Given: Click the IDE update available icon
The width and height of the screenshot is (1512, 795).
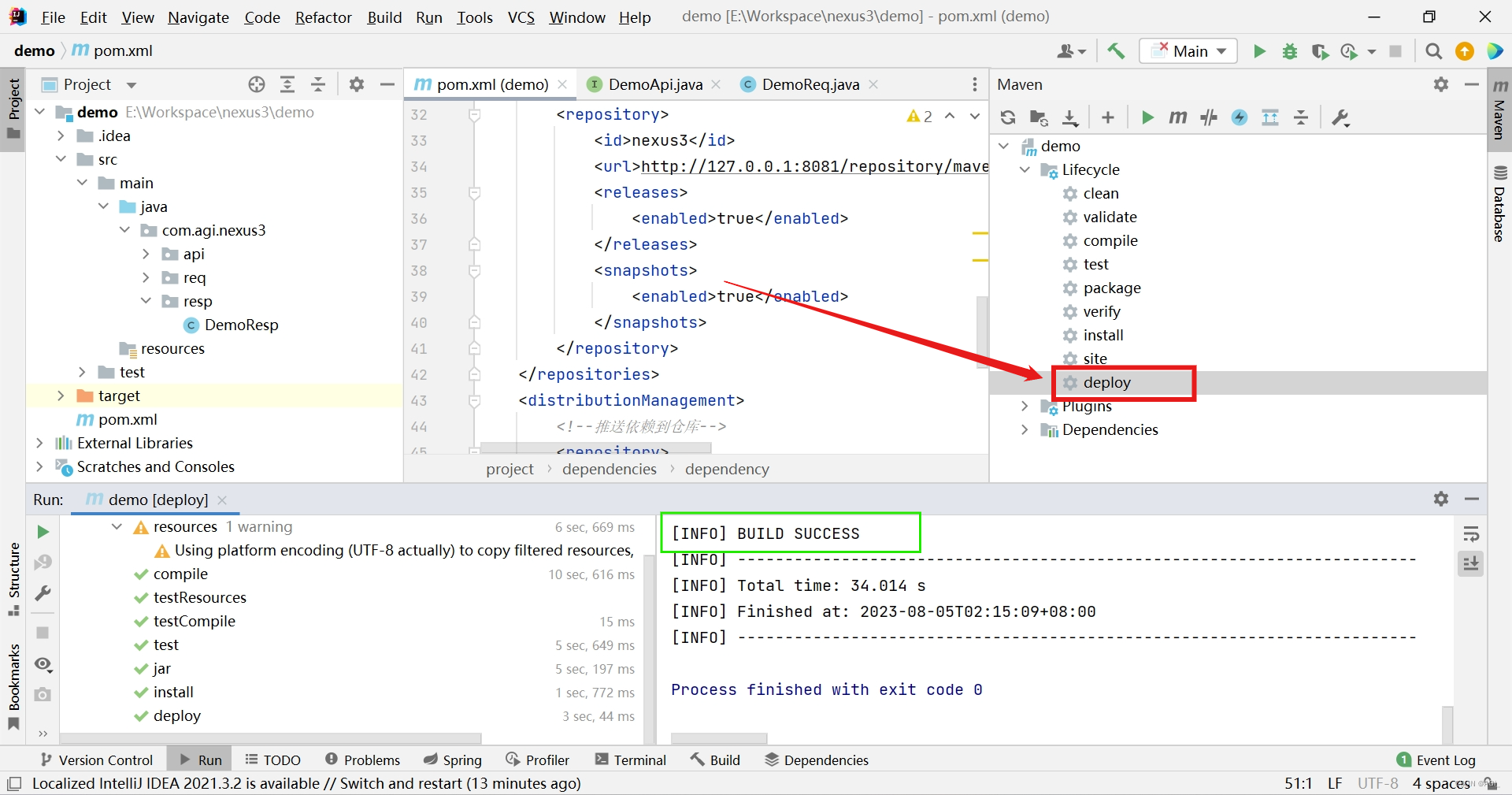Looking at the screenshot, I should (x=1465, y=51).
